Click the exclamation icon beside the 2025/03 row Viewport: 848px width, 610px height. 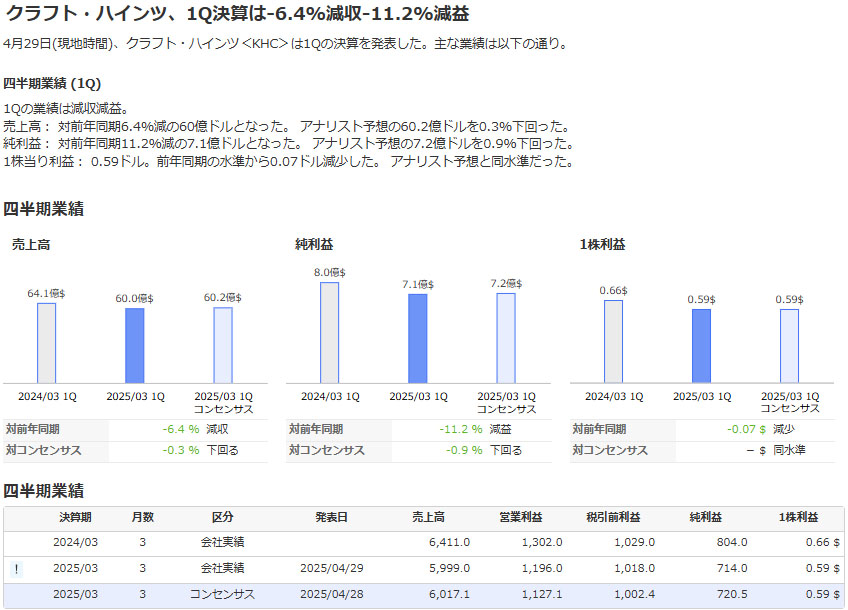pos(16,568)
